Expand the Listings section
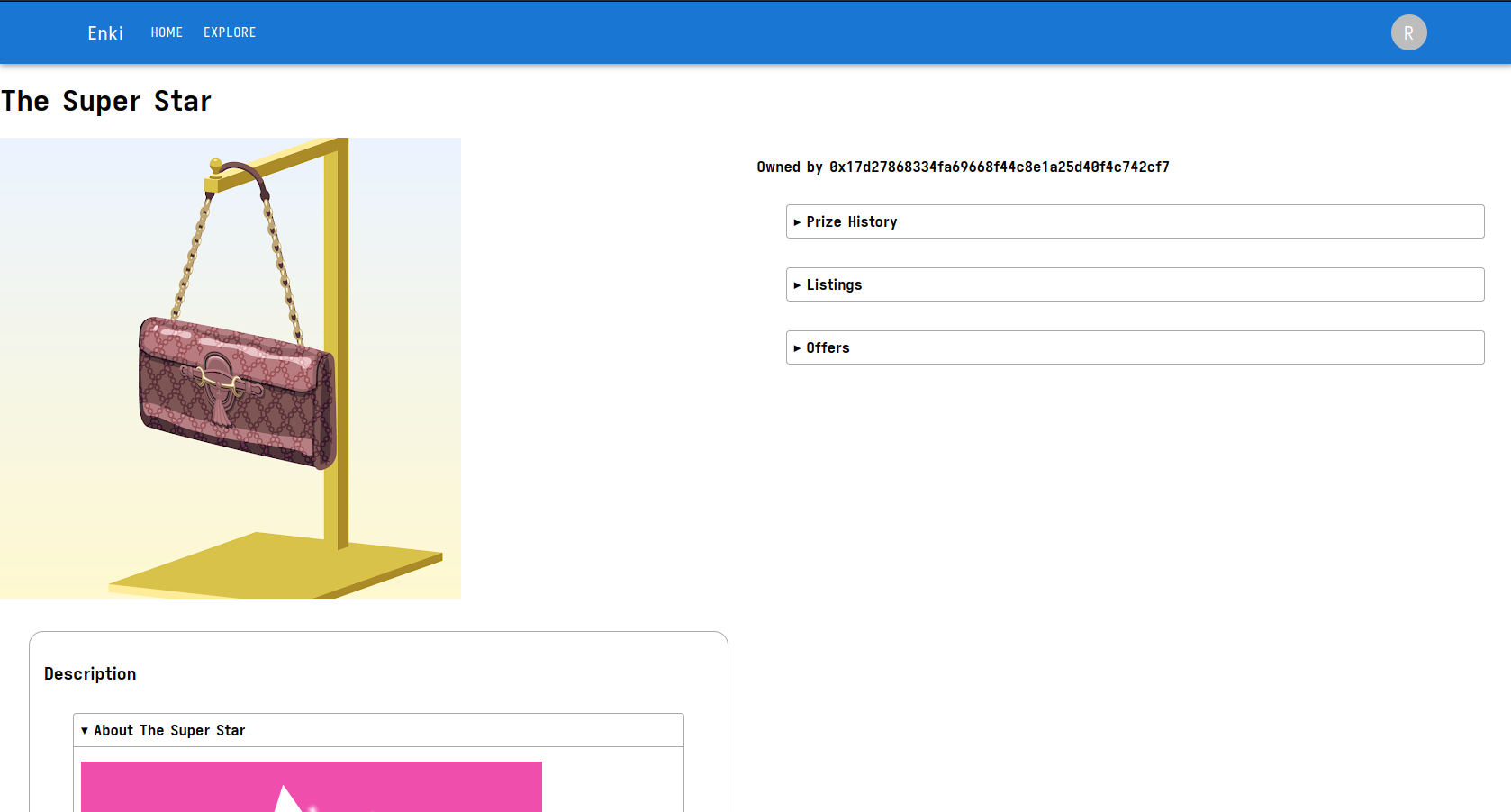Viewport: 1511px width, 812px height. [1135, 284]
